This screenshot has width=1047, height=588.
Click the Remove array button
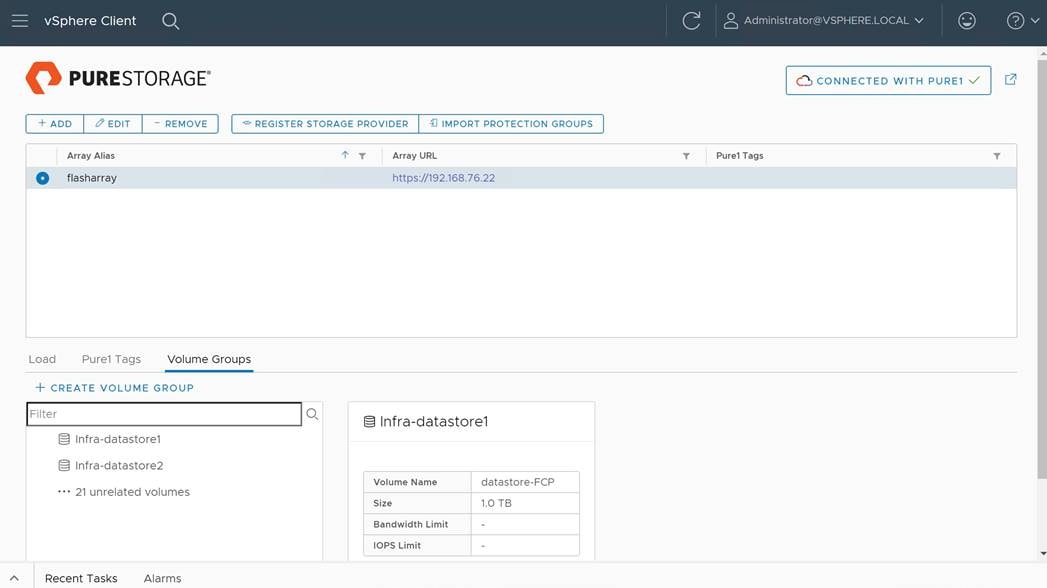tap(180, 123)
